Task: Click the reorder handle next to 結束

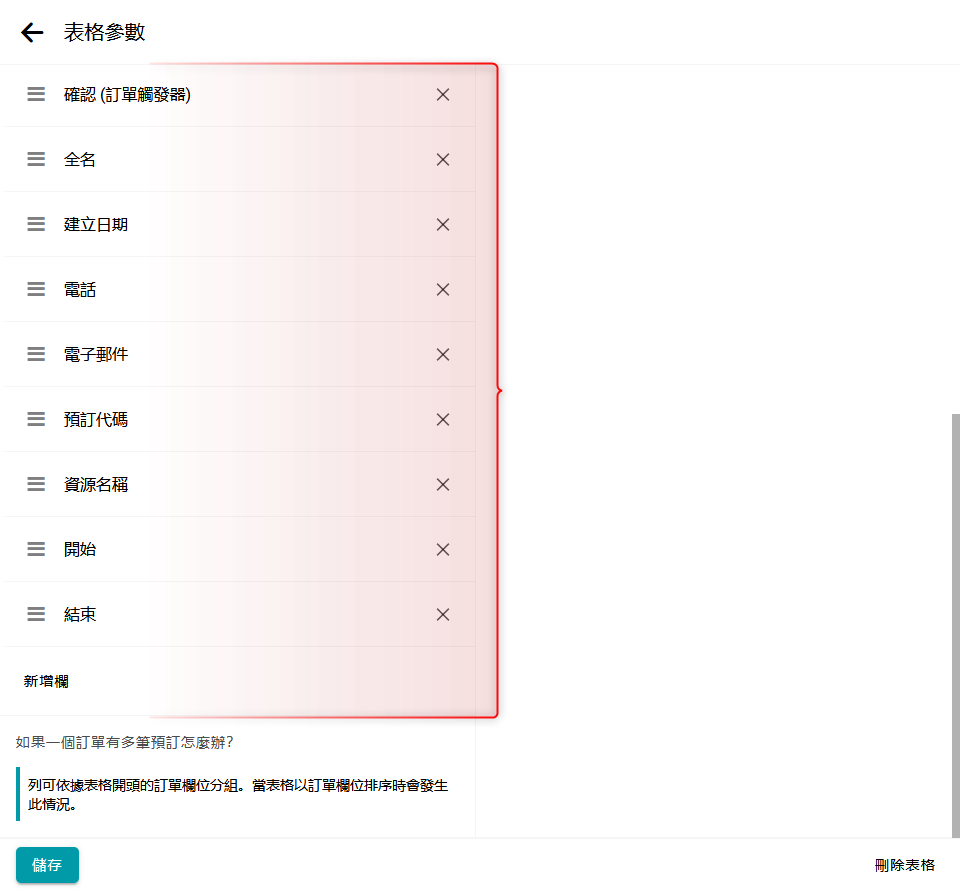Action: [36, 615]
